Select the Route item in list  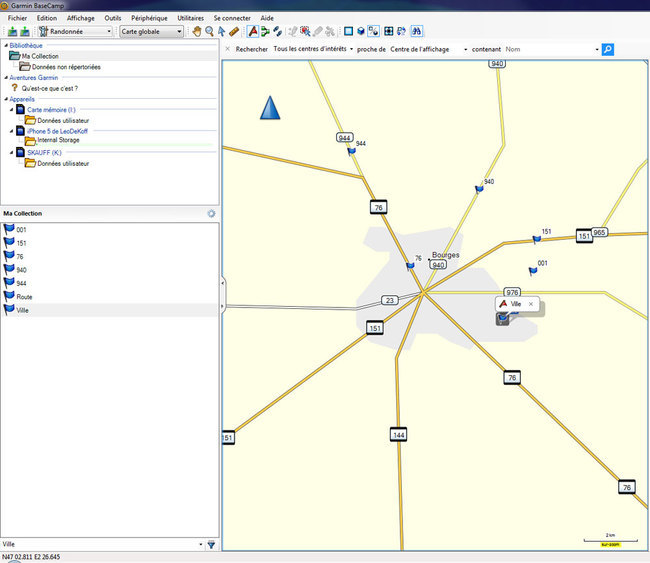(110, 297)
